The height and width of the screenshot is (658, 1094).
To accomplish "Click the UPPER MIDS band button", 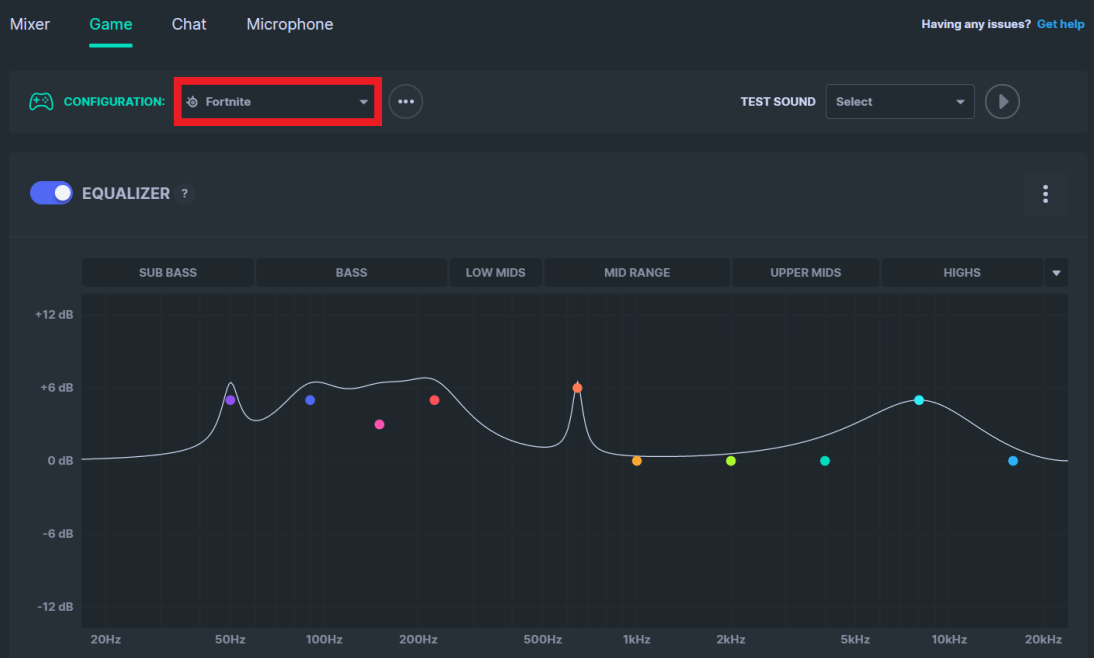I will pyautogui.click(x=805, y=273).
